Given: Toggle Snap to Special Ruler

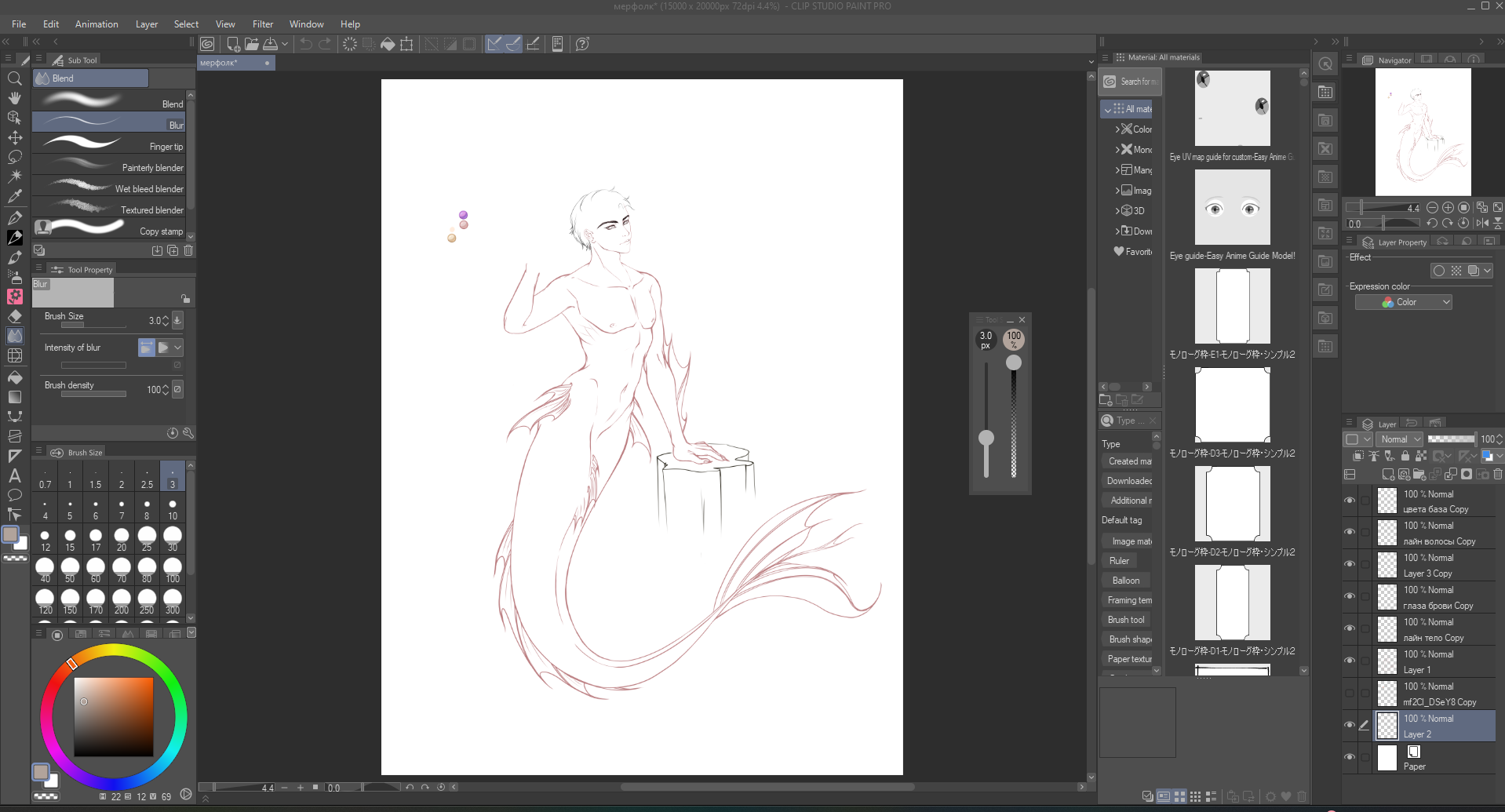Looking at the screenshot, I should [514, 44].
